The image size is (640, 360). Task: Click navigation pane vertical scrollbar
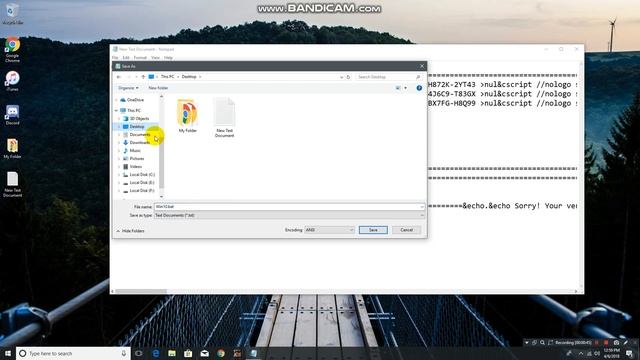click(161, 145)
